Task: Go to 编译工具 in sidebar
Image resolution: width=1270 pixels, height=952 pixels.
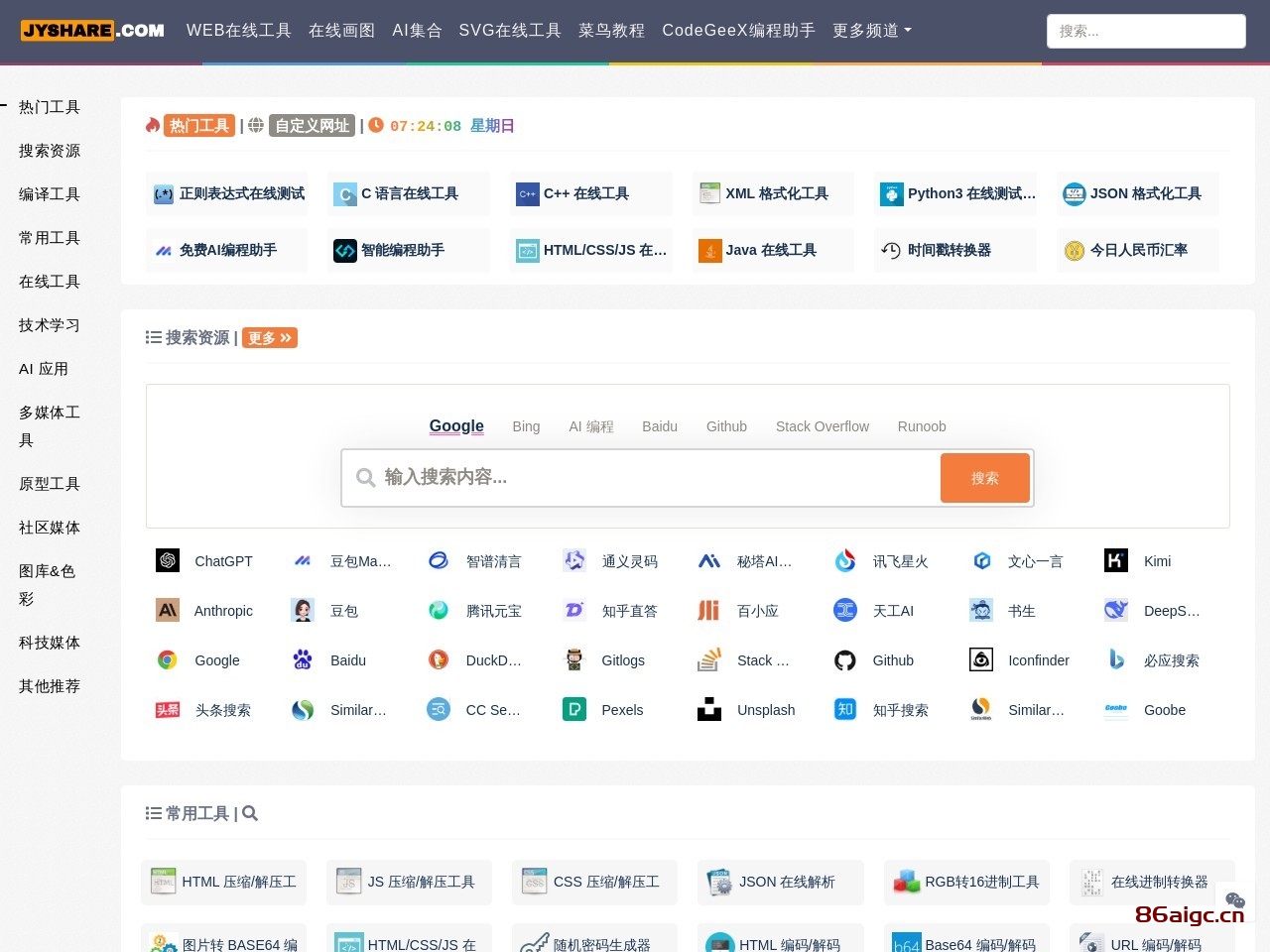Action: point(50,194)
